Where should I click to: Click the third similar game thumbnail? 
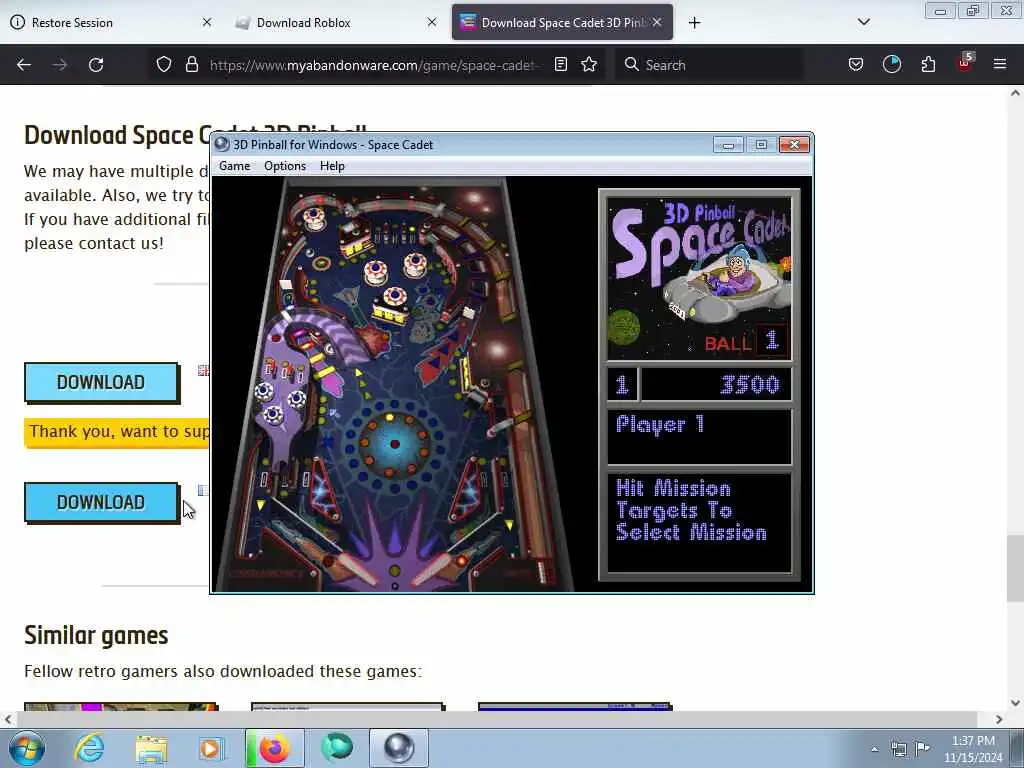click(x=575, y=707)
